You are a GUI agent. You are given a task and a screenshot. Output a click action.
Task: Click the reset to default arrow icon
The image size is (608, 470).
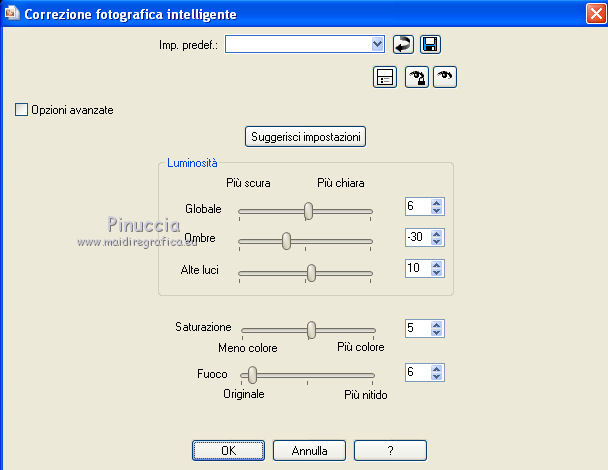coord(402,44)
